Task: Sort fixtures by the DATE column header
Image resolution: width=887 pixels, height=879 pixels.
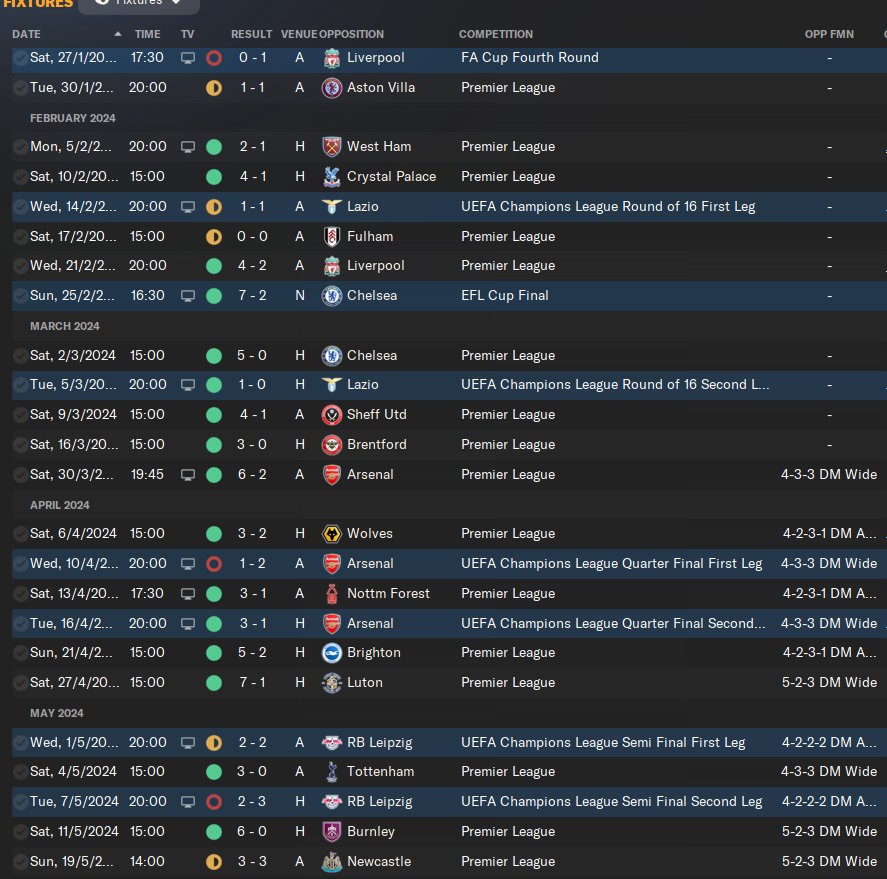Action: tap(26, 34)
